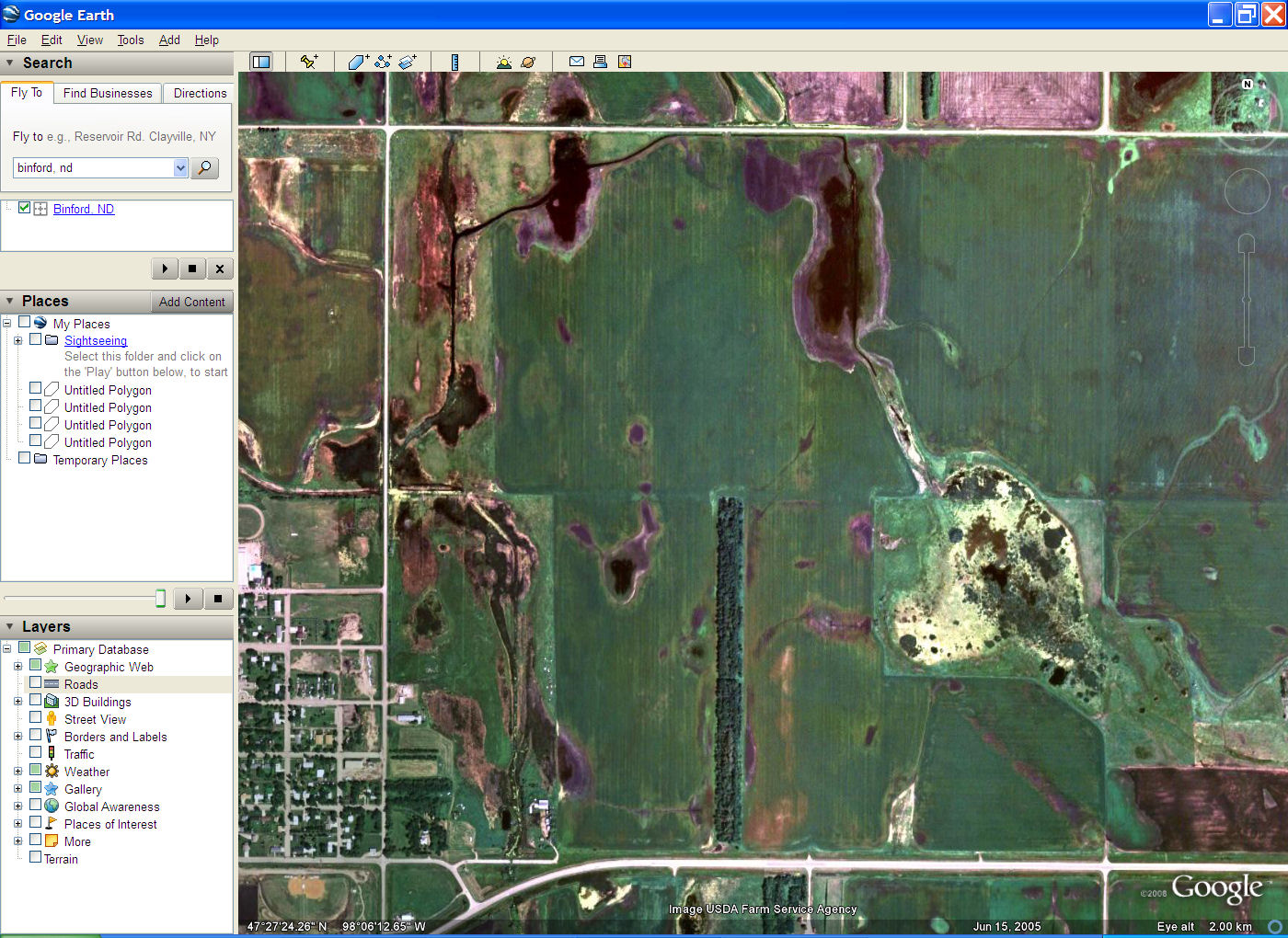Viewport: 1288px width, 938px height.
Task: Add a placemark with the pushpin icon
Action: (309, 62)
